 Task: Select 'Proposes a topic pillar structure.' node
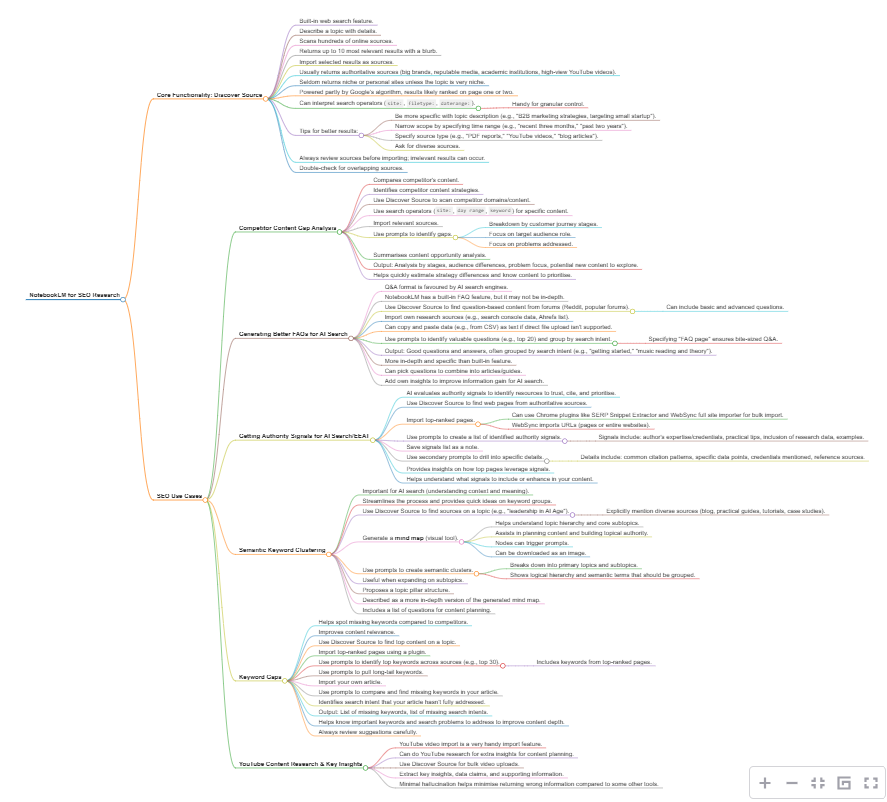click(x=406, y=590)
